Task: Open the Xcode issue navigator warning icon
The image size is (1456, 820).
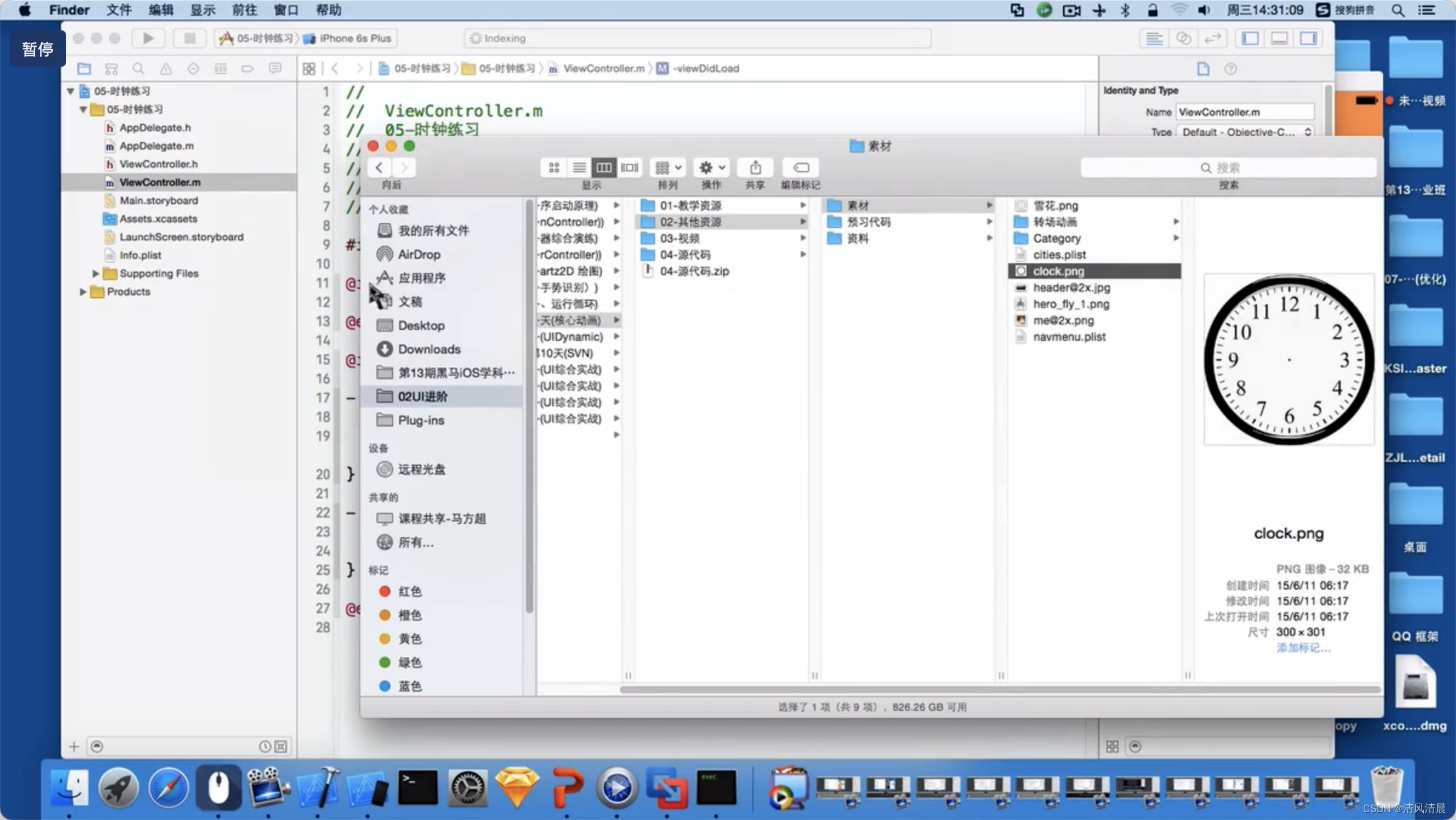Action: pos(166,69)
